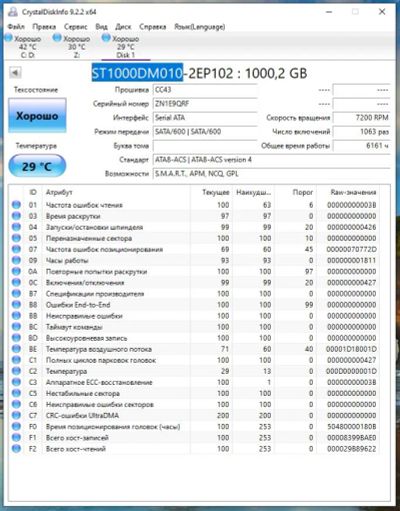
Task: Close the CrystalDiskInfo window
Action: [x=382, y=12]
